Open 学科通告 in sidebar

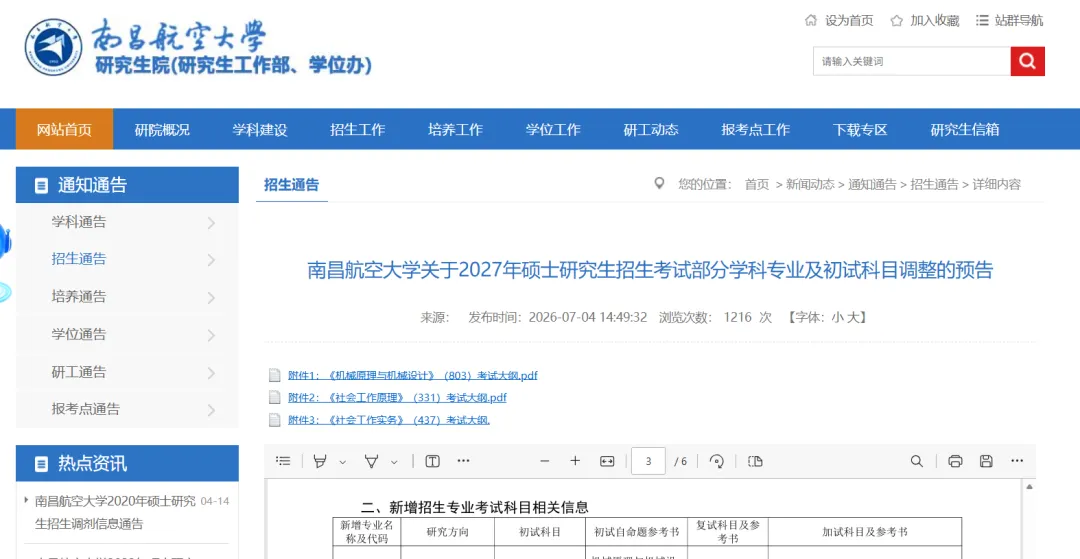[79, 222]
